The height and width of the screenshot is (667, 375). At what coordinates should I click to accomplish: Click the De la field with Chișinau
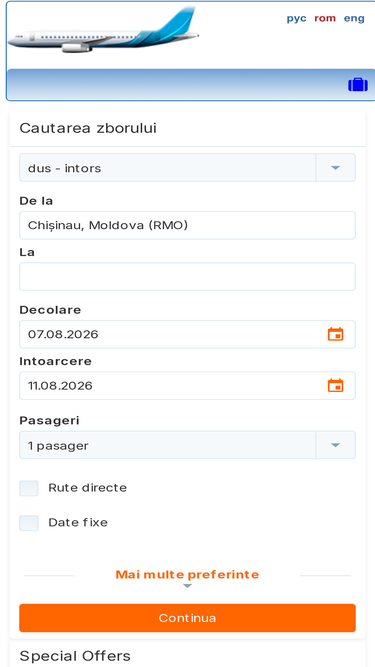point(187,225)
